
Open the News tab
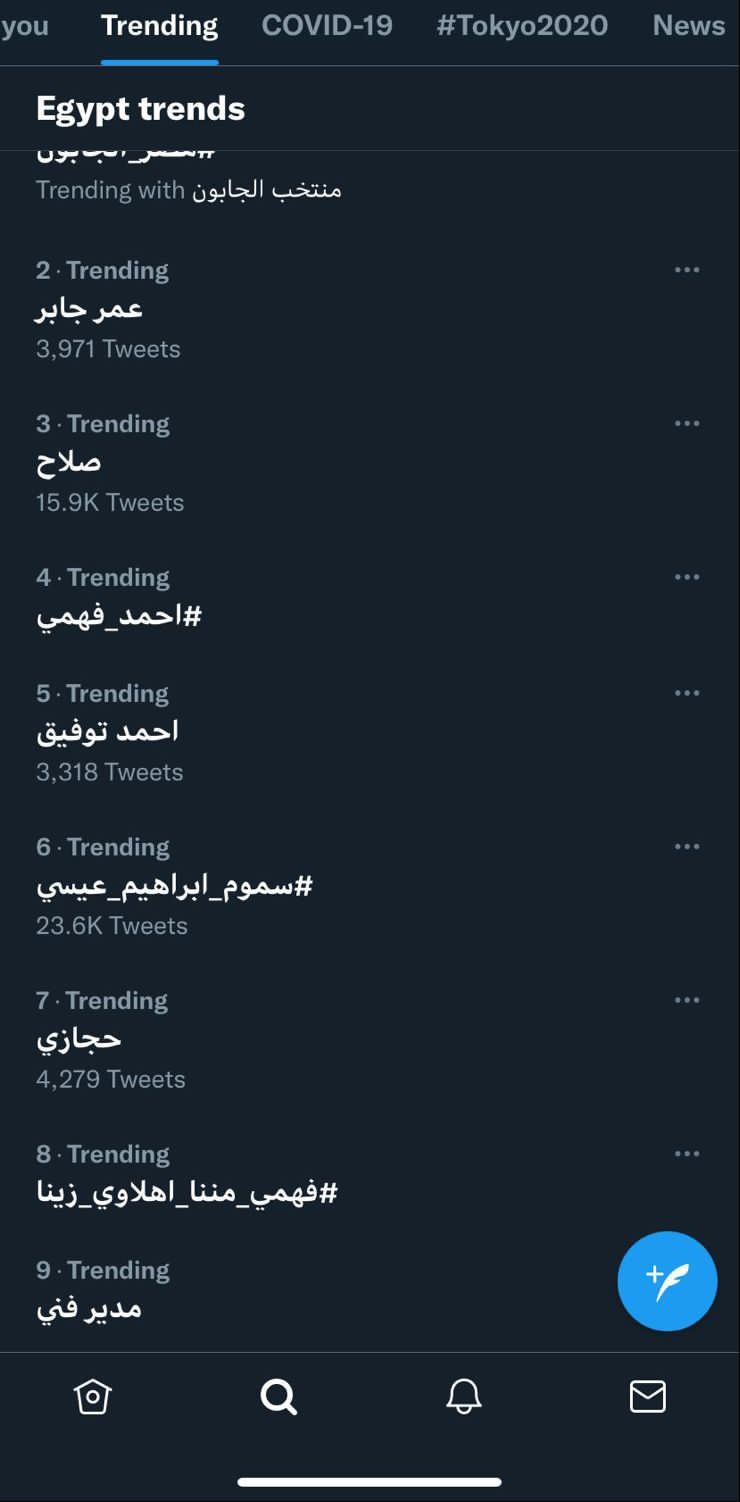[688, 26]
